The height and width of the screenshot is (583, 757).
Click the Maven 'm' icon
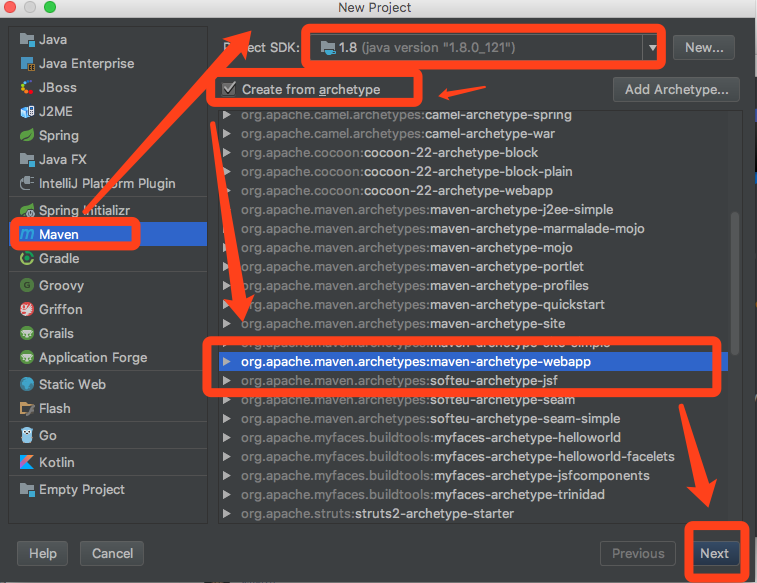[x=27, y=235]
